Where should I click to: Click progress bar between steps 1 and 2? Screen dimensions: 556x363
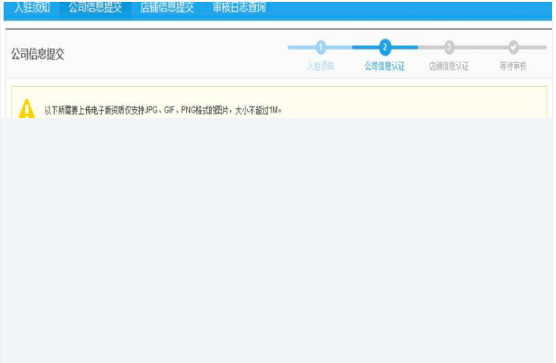click(352, 47)
